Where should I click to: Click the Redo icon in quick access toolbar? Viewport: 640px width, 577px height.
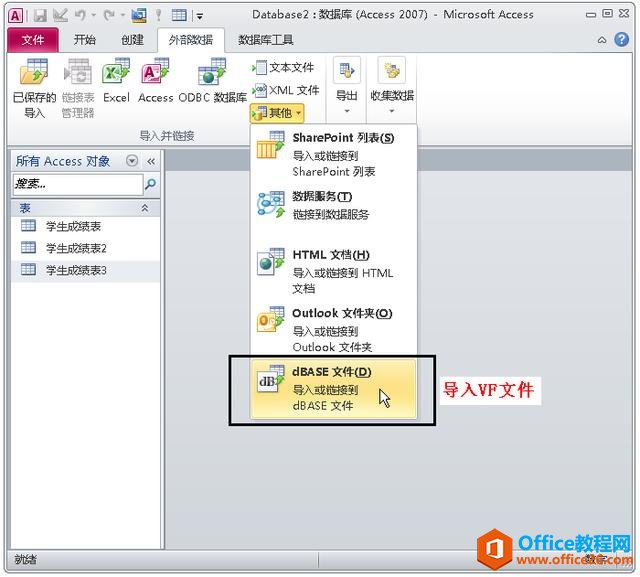tap(109, 16)
